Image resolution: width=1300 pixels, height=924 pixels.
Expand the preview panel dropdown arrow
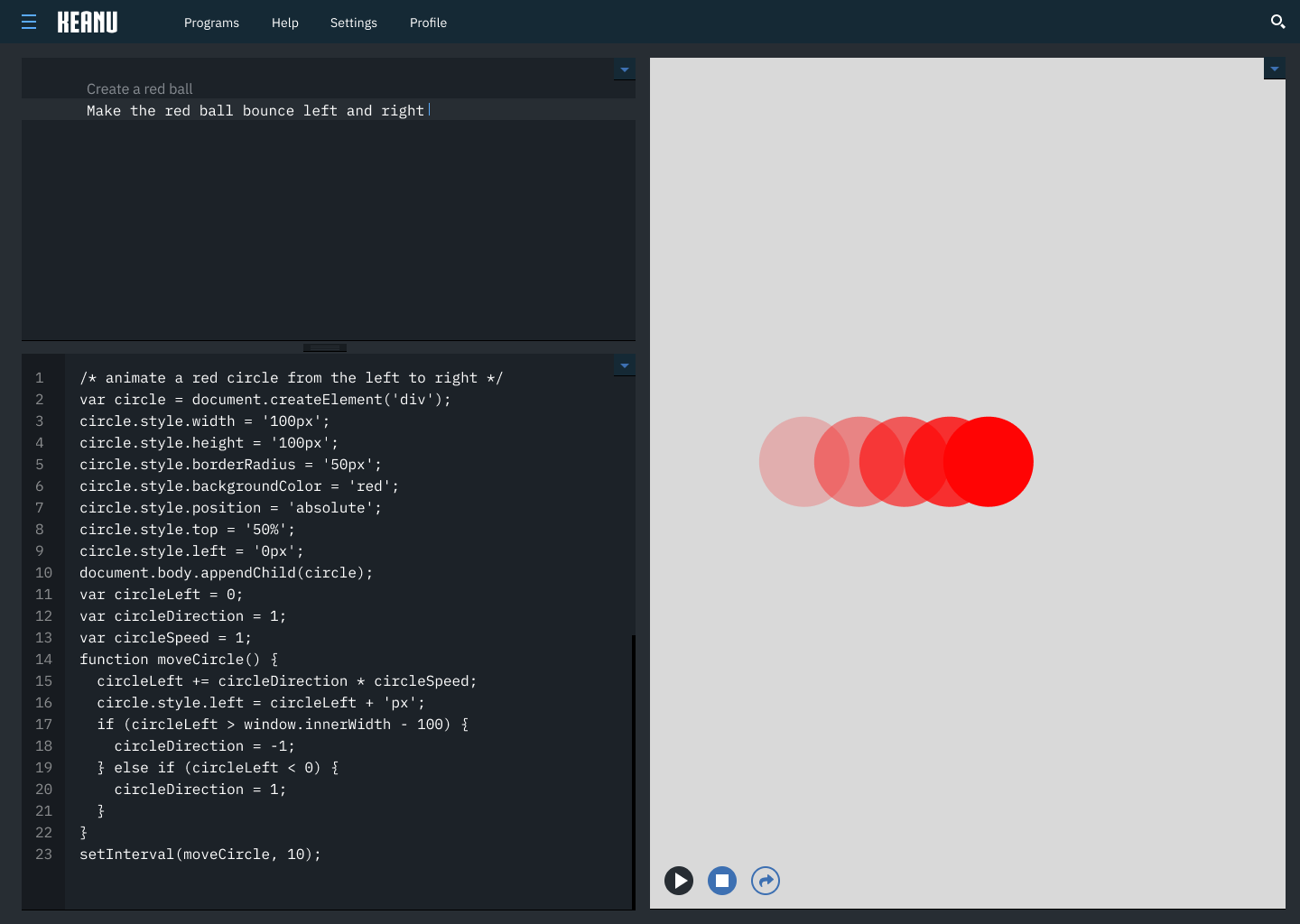1275,69
